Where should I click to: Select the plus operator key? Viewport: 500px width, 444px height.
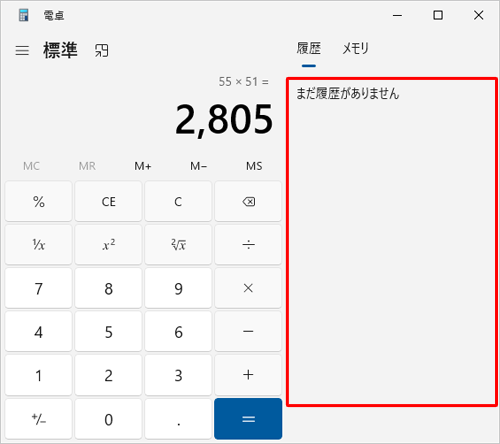click(x=248, y=375)
